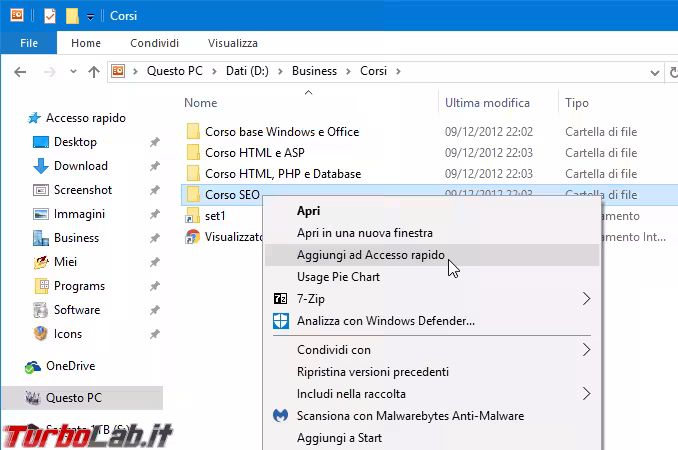Navigate to Questo PC in the breadcrumb
This screenshot has width=678, height=450.
[175, 71]
